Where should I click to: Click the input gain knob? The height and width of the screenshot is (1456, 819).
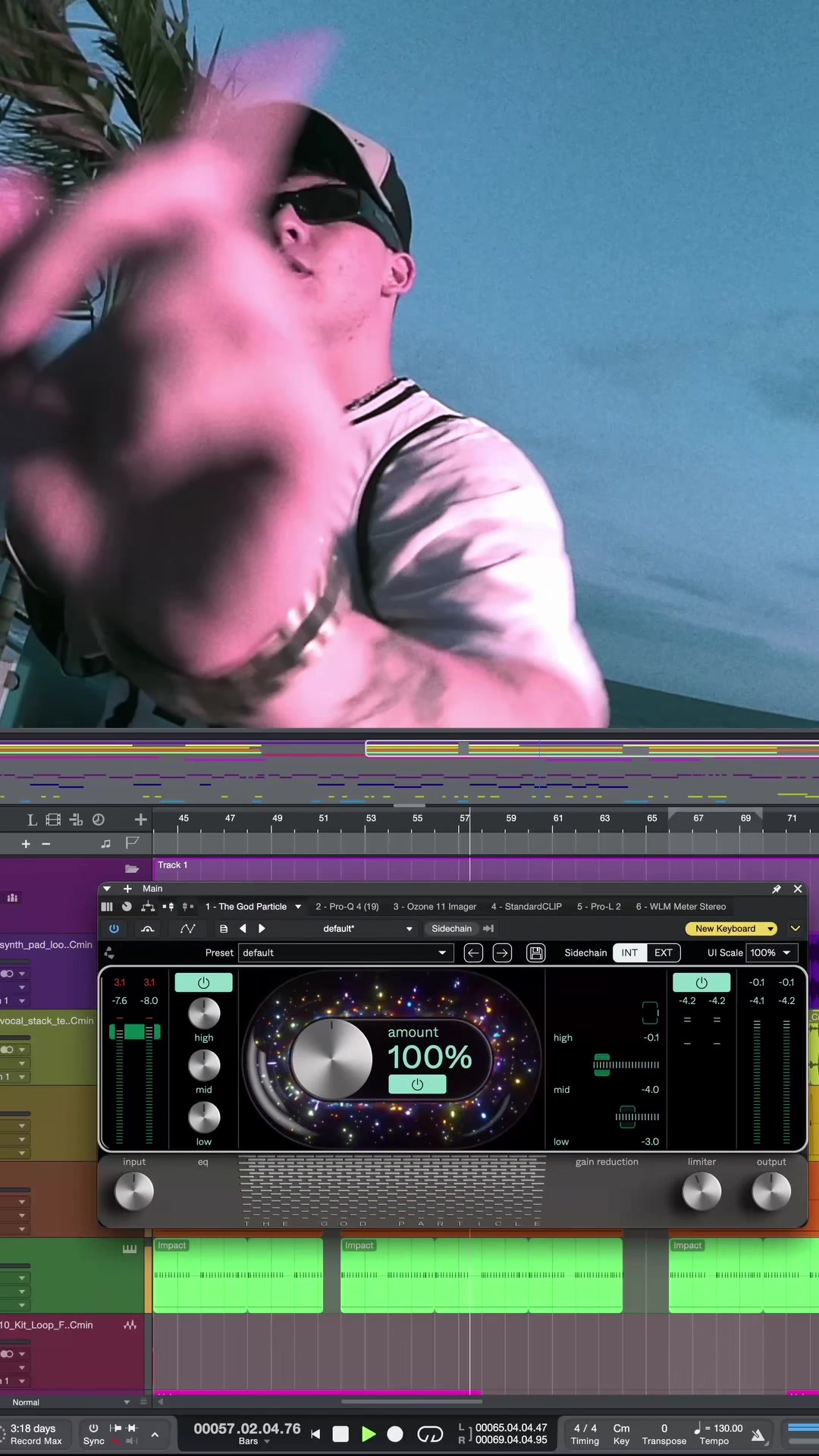134,1191
